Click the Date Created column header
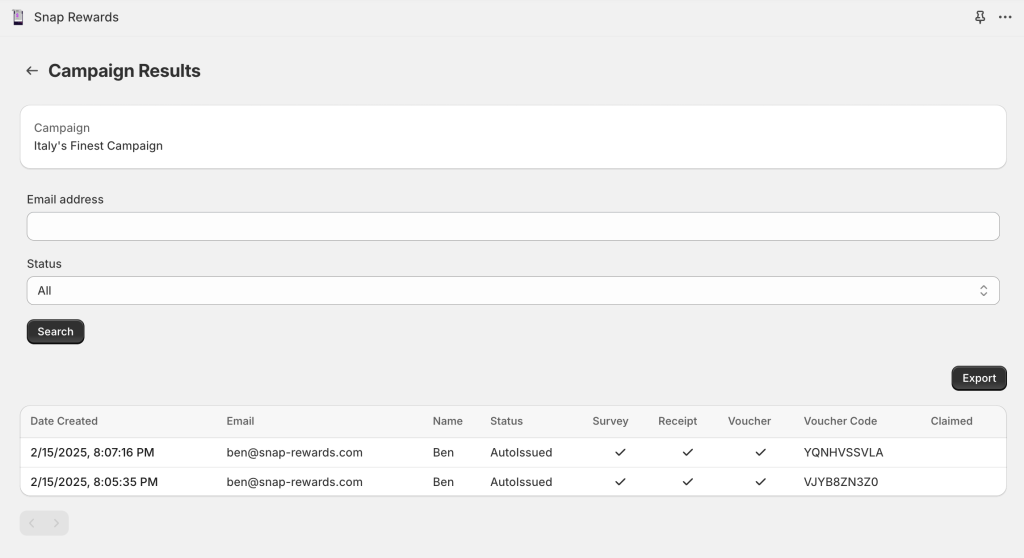Image resolution: width=1024 pixels, height=558 pixels. (64, 421)
